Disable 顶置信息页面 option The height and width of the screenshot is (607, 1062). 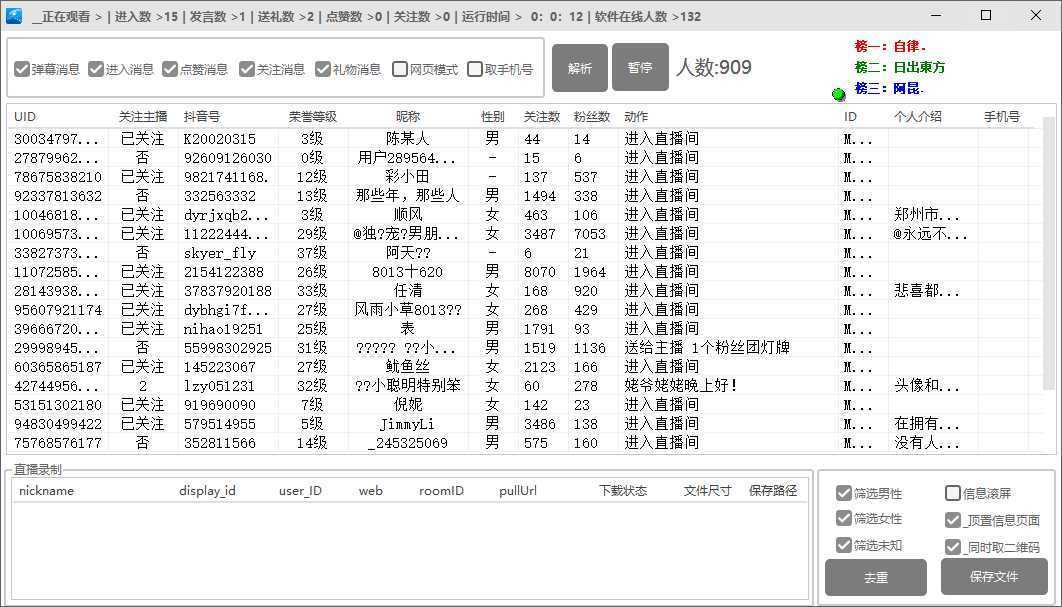click(952, 519)
